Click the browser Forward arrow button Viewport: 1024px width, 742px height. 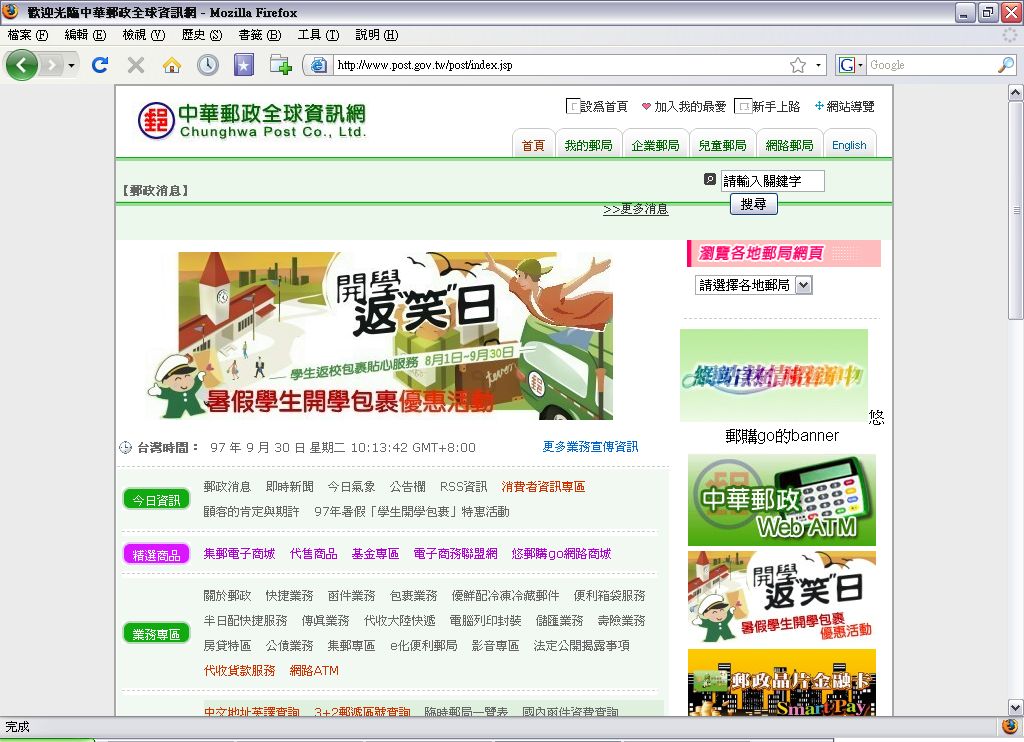pos(51,65)
